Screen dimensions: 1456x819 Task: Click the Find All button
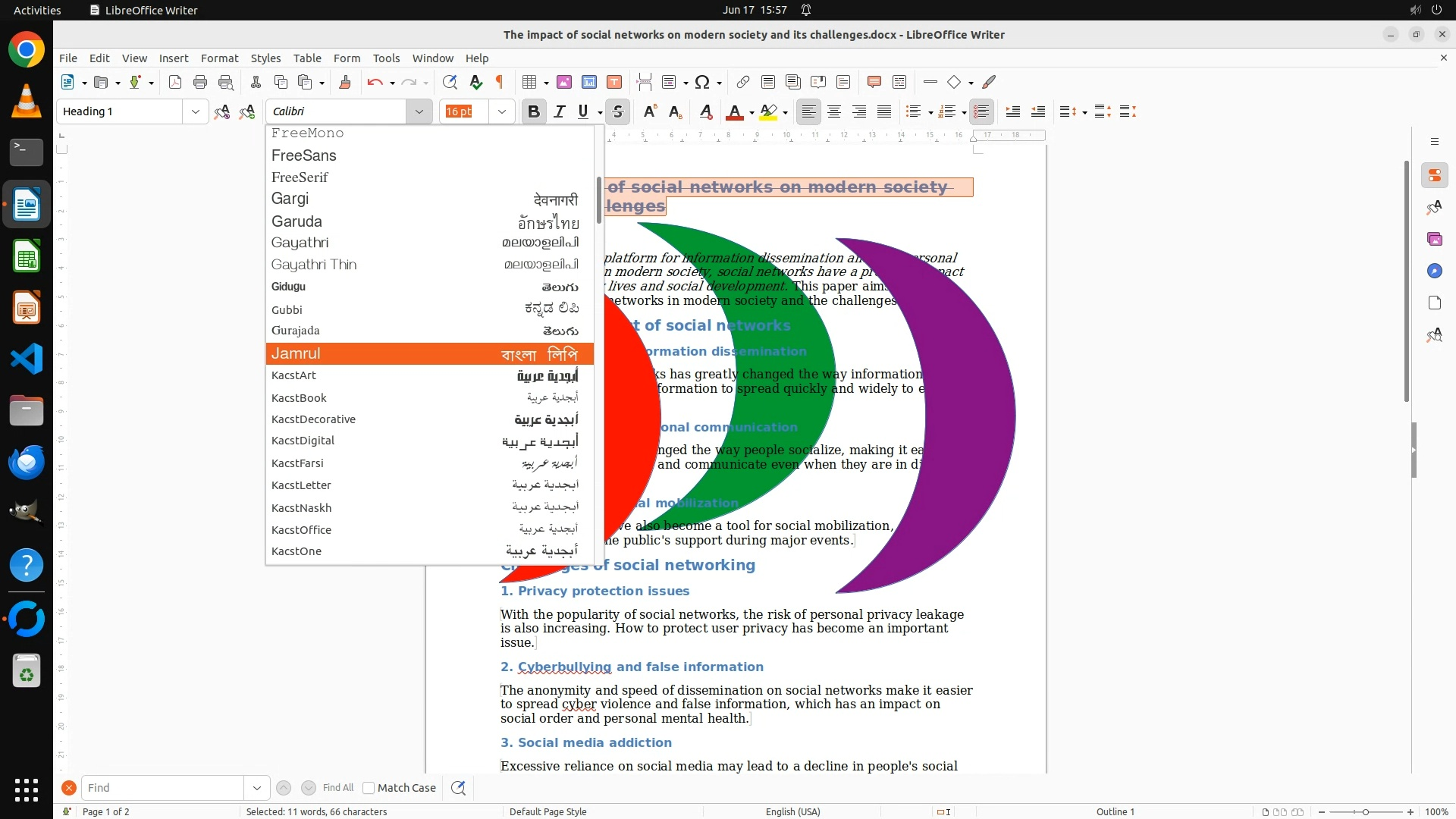pos(337,788)
